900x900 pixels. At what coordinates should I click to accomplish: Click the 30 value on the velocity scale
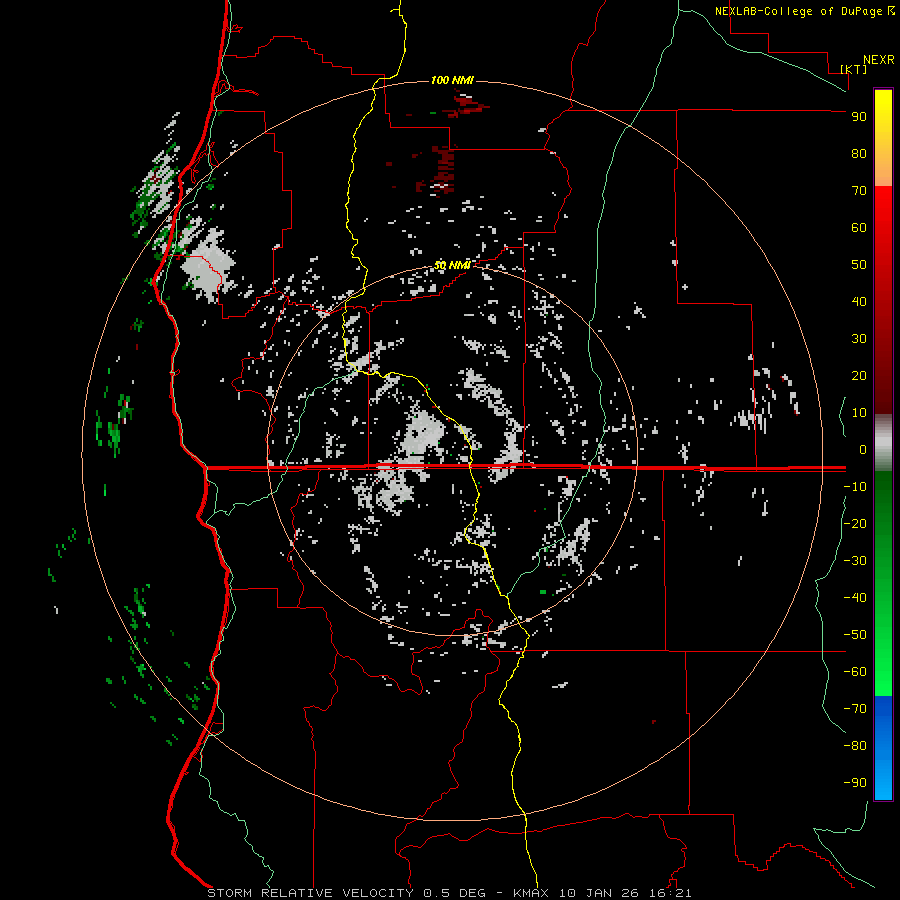859,339
